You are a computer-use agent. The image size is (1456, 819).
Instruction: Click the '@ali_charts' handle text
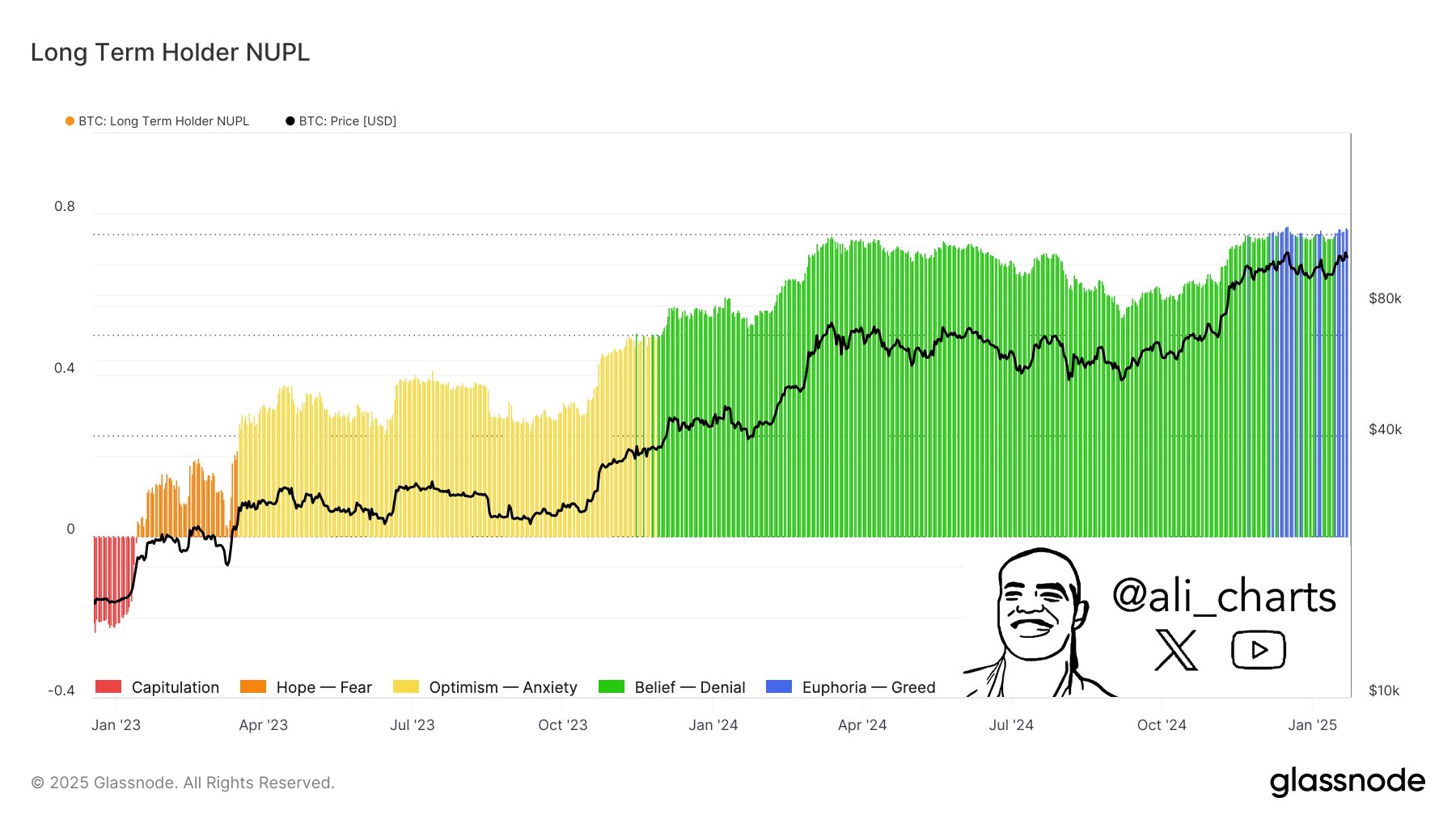[x=1224, y=596]
